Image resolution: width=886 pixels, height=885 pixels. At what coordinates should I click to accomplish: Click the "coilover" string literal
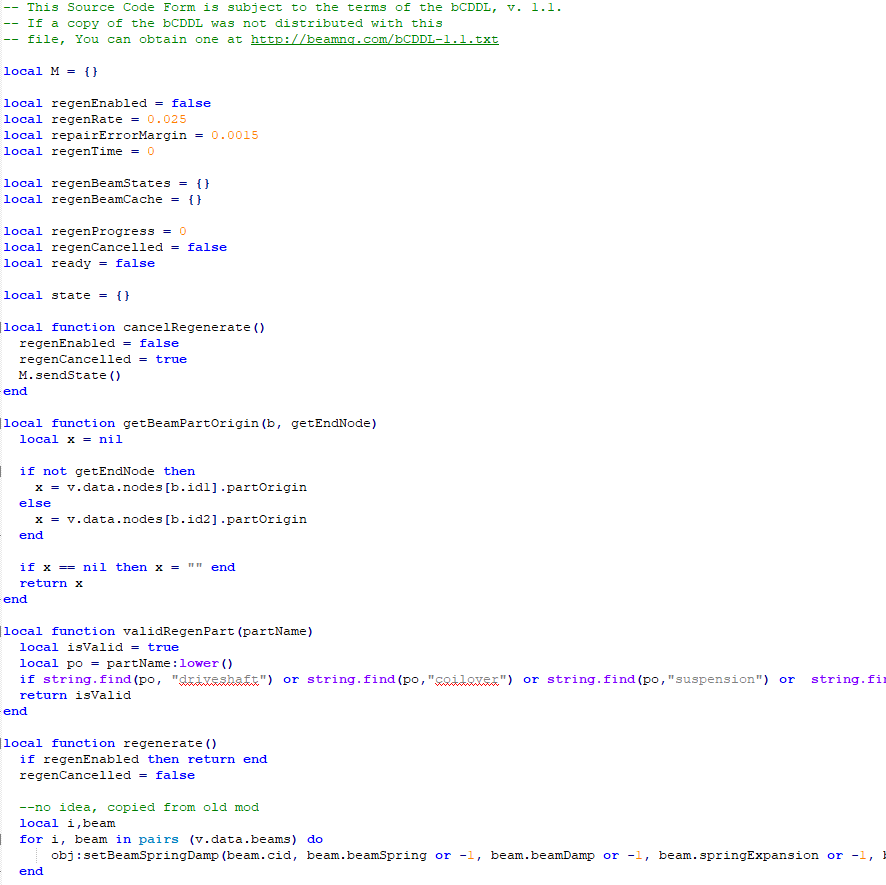467,680
